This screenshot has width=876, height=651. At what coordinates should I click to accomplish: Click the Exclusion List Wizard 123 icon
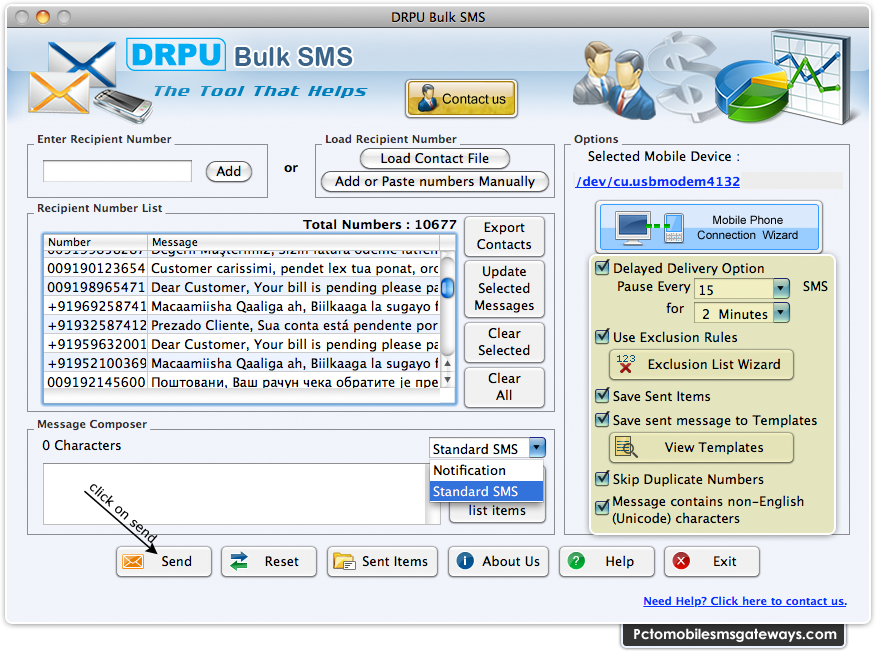(x=626, y=364)
